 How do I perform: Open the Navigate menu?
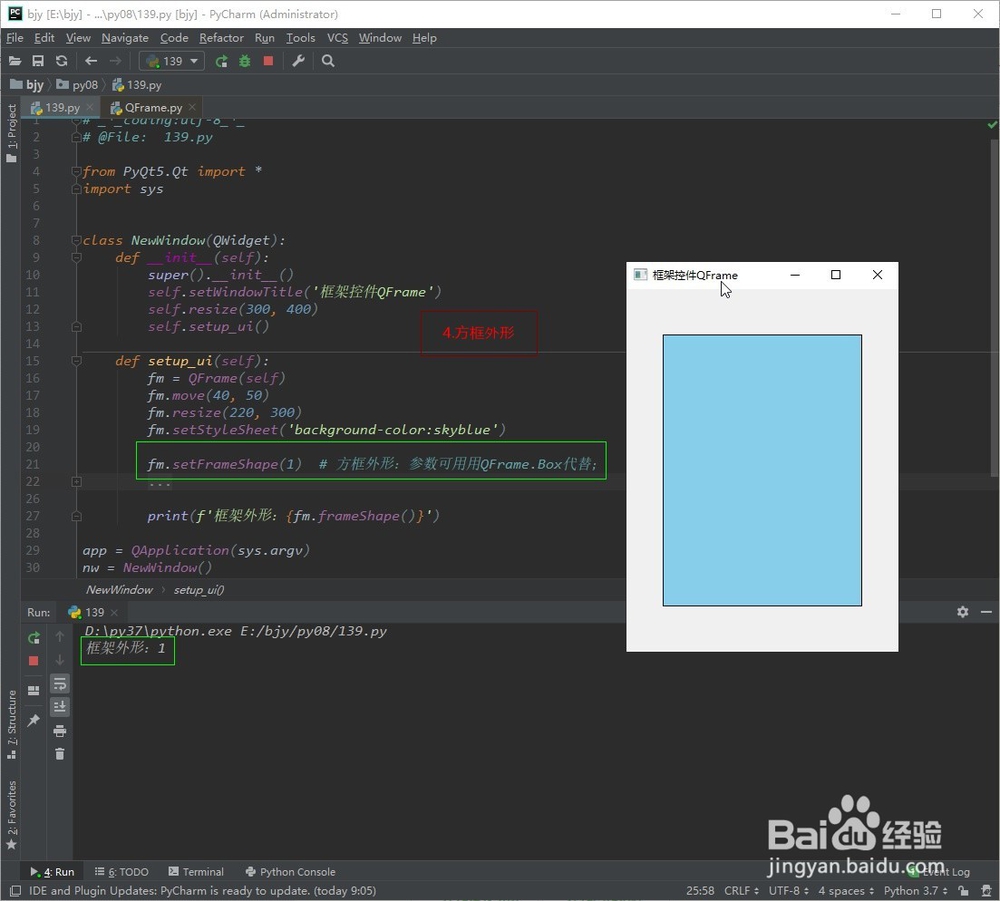click(125, 38)
